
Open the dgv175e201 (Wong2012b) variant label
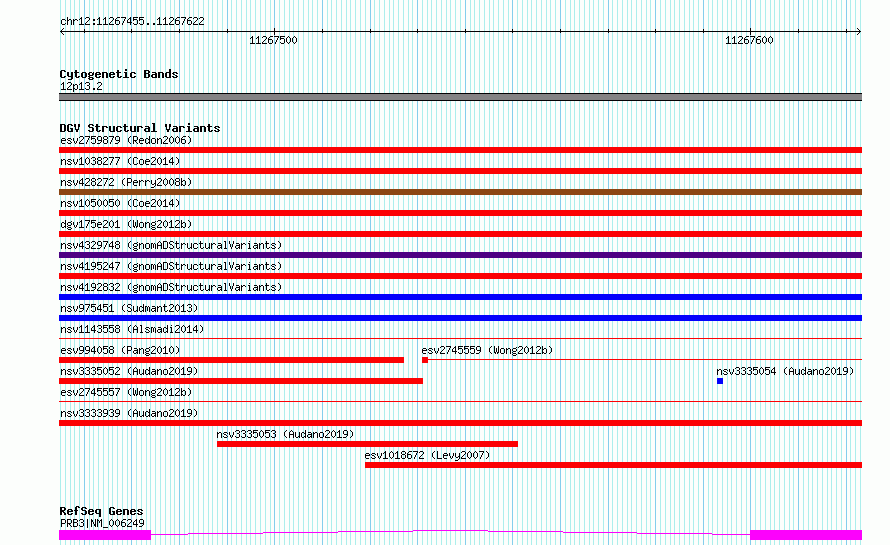pyautogui.click(x=126, y=224)
